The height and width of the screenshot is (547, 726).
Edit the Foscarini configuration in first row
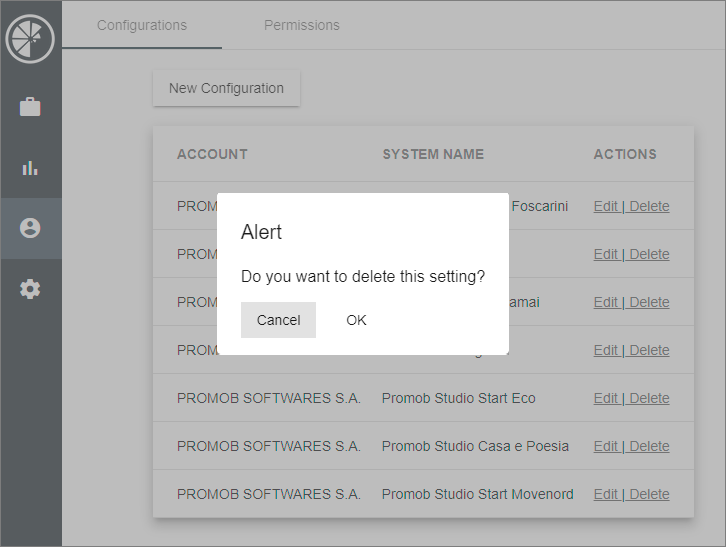click(x=605, y=206)
